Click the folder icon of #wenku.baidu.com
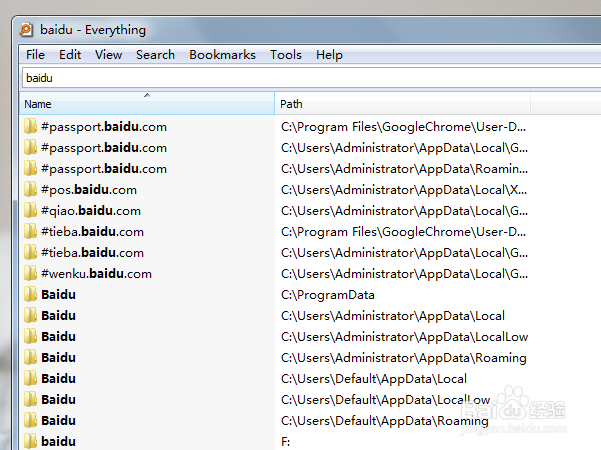Screen dimensions: 601x450 point(30,273)
